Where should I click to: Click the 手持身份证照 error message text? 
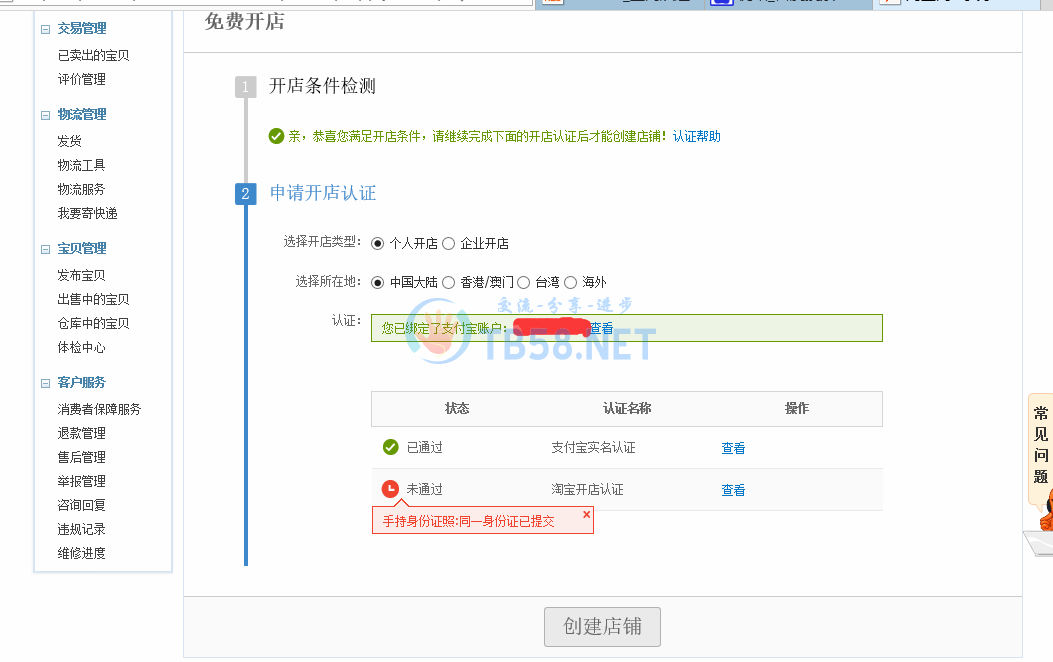pos(469,522)
